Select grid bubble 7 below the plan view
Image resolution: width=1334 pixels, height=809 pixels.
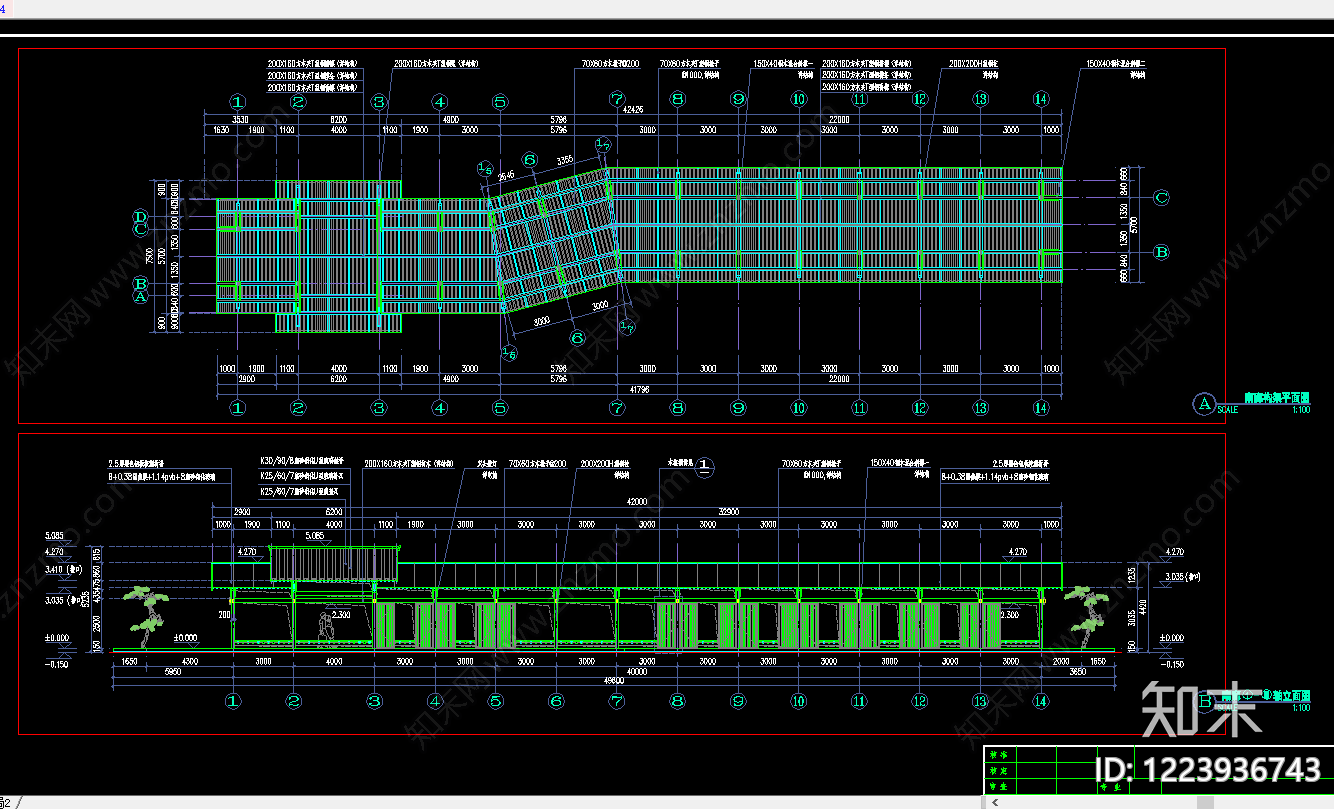coord(617,407)
